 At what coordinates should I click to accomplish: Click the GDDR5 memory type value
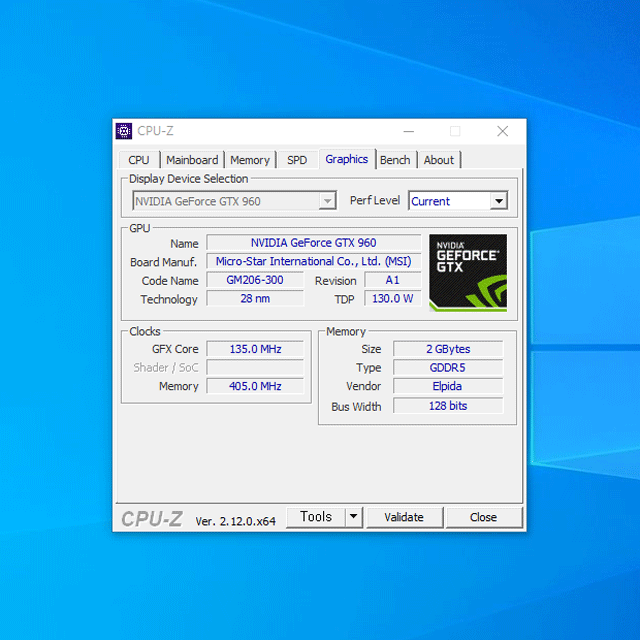click(x=448, y=367)
